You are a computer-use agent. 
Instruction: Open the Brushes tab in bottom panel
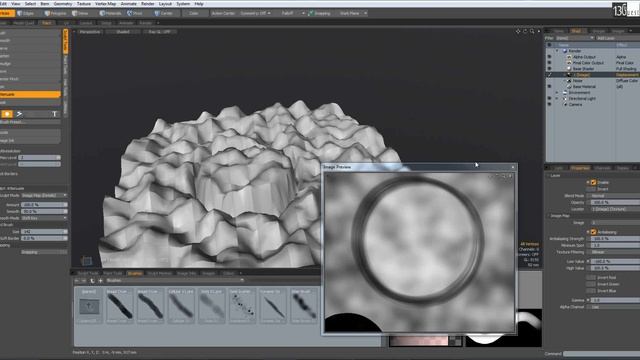click(x=135, y=273)
